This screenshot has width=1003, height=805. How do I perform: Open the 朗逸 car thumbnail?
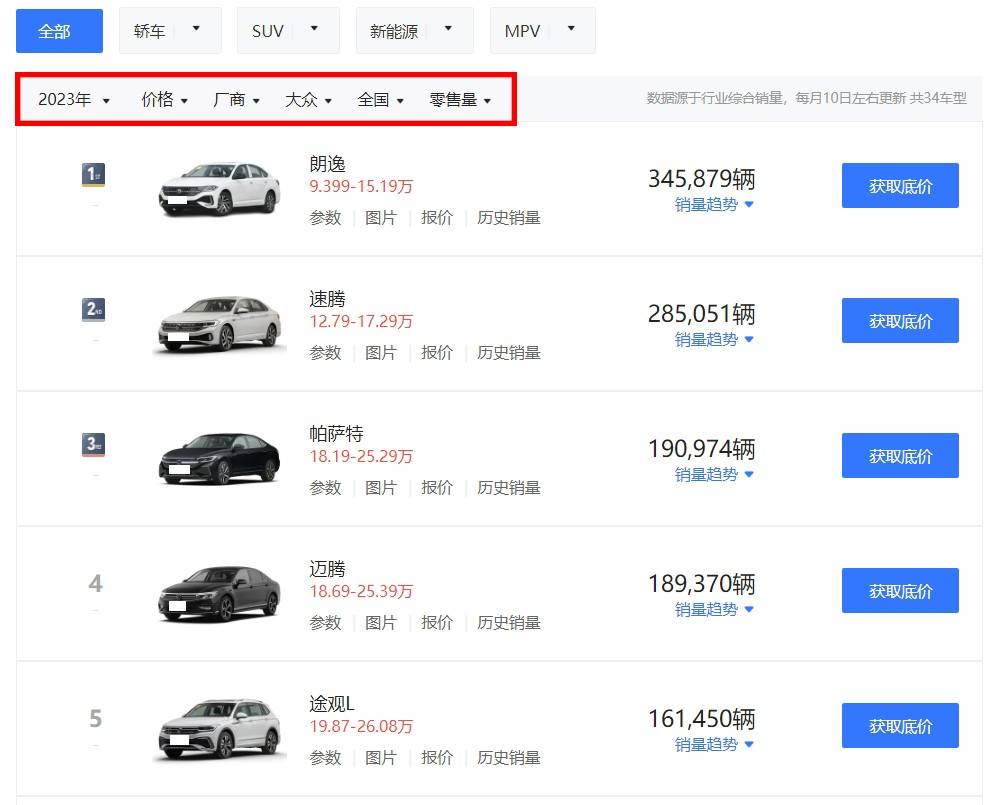219,189
